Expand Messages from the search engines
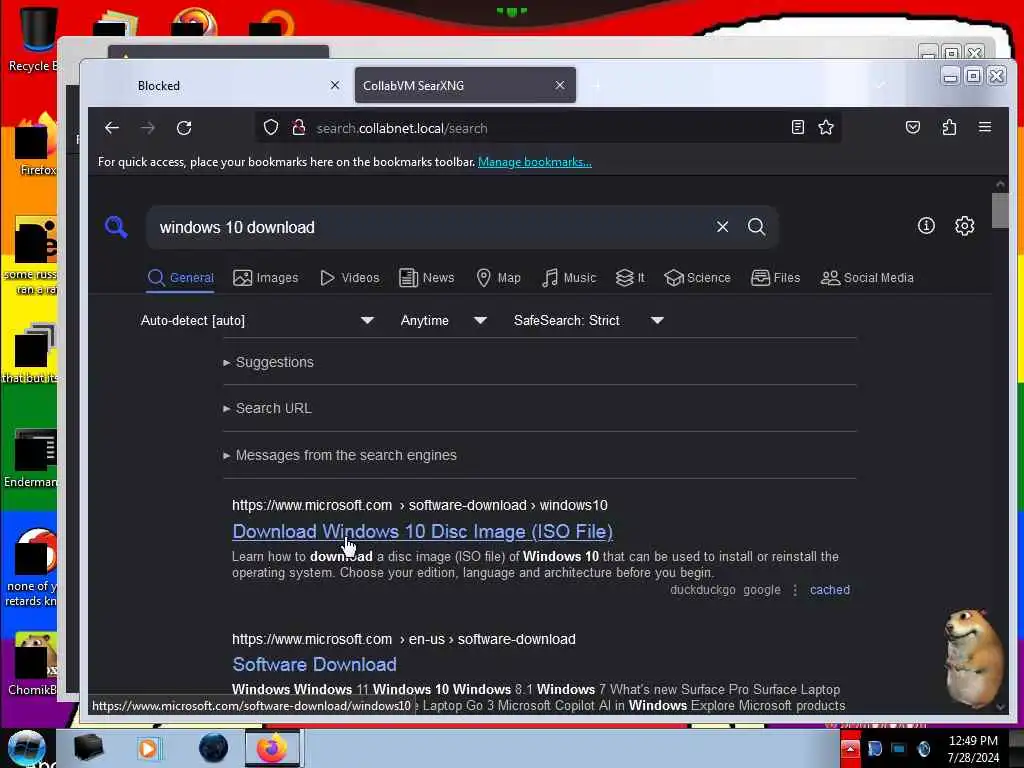The image size is (1024, 768). click(x=340, y=455)
